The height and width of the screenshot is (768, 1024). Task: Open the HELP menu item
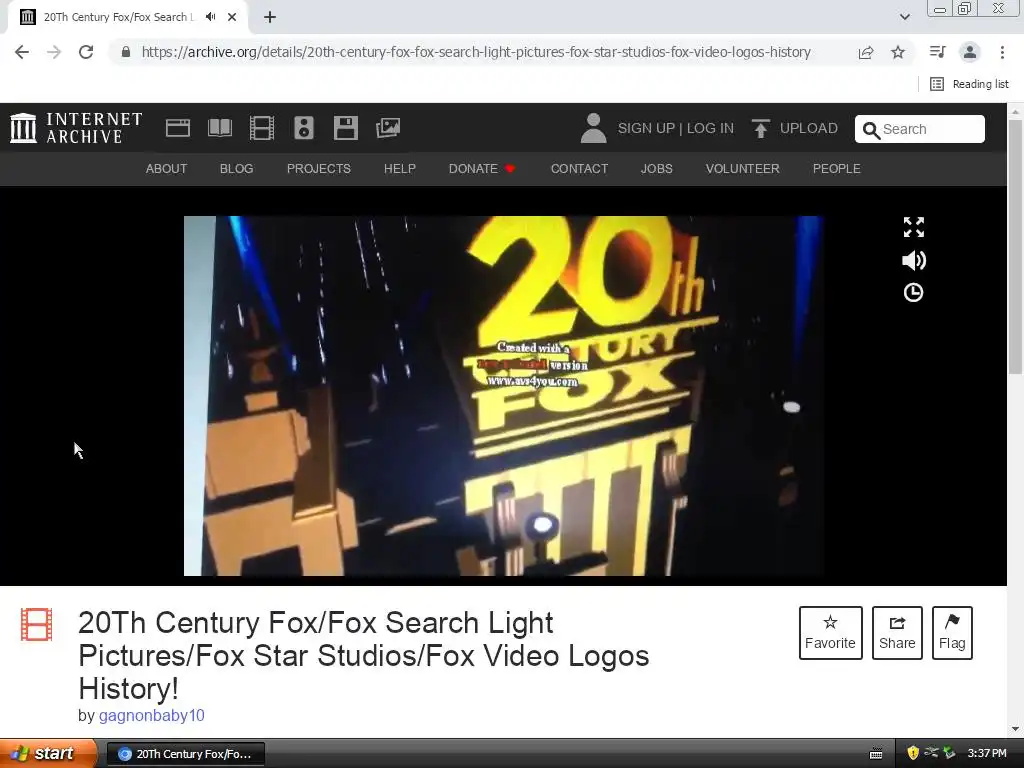(400, 168)
